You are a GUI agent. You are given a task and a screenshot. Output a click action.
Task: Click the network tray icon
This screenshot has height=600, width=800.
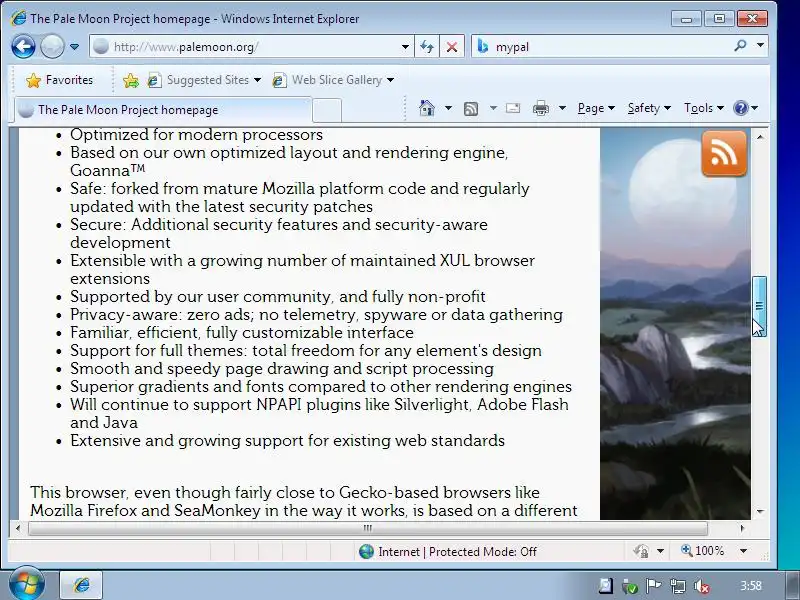click(678, 586)
